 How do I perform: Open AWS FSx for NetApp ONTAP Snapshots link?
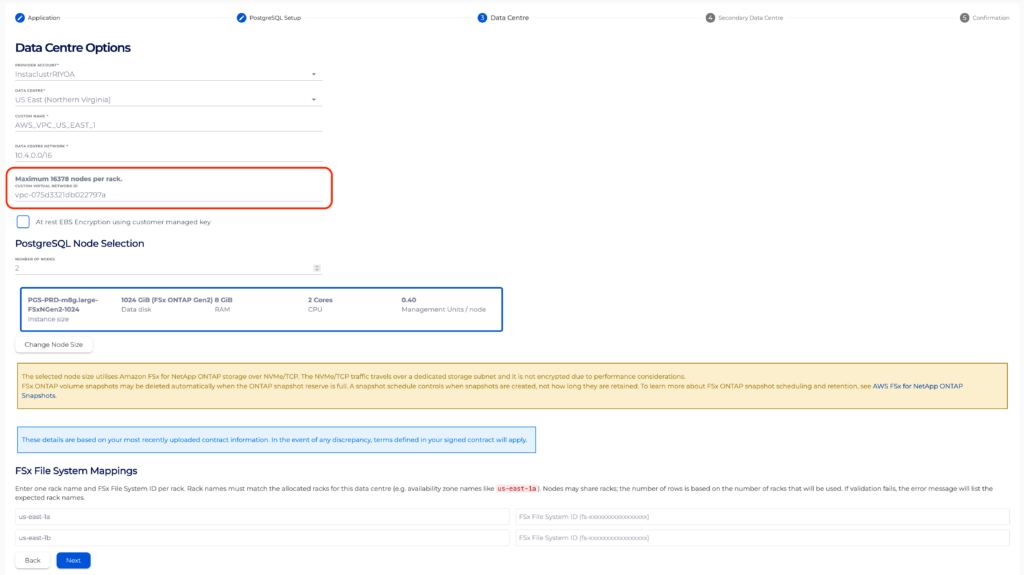pyautogui.click(x=918, y=386)
